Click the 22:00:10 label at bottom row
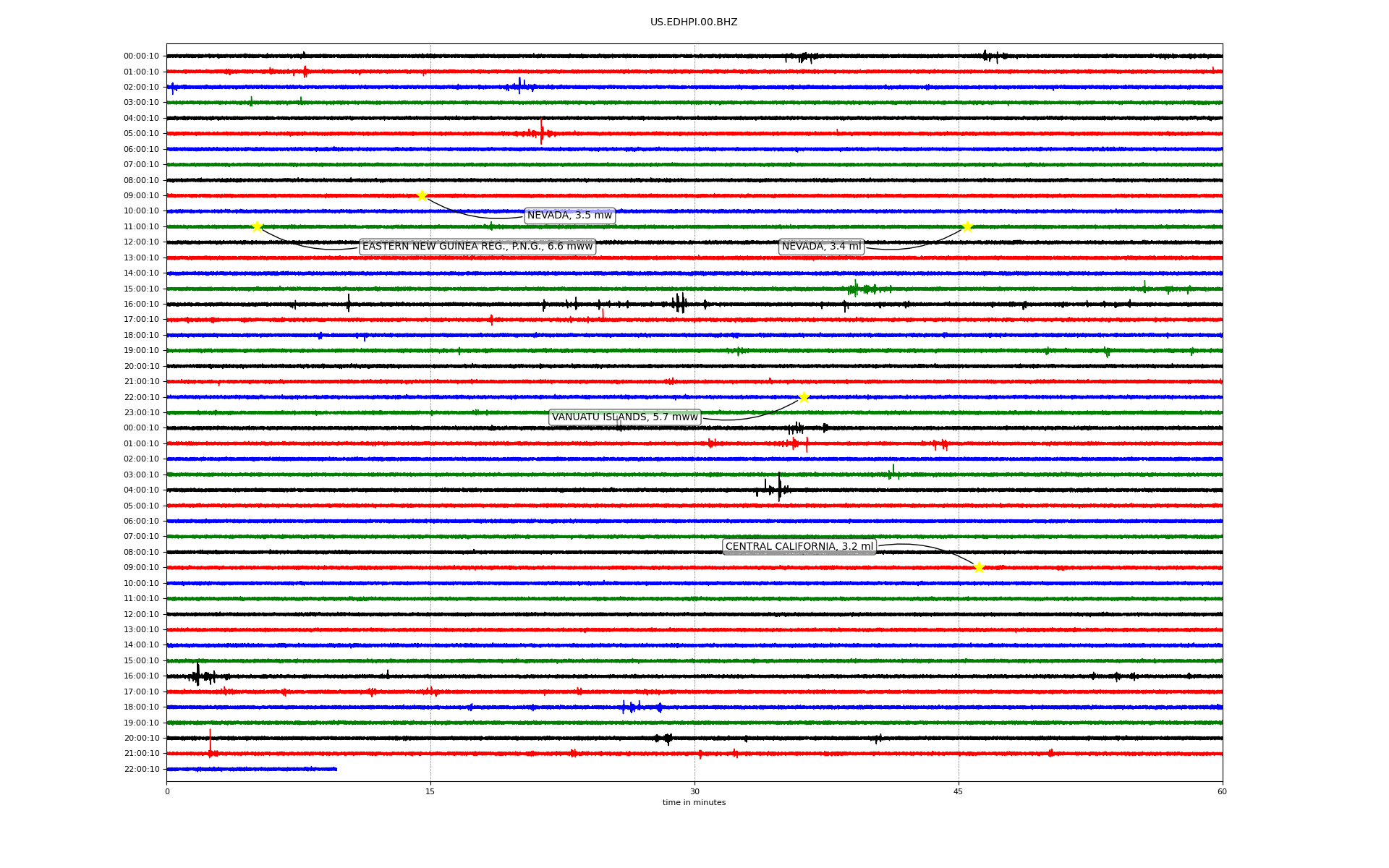1389x868 pixels. tap(141, 769)
